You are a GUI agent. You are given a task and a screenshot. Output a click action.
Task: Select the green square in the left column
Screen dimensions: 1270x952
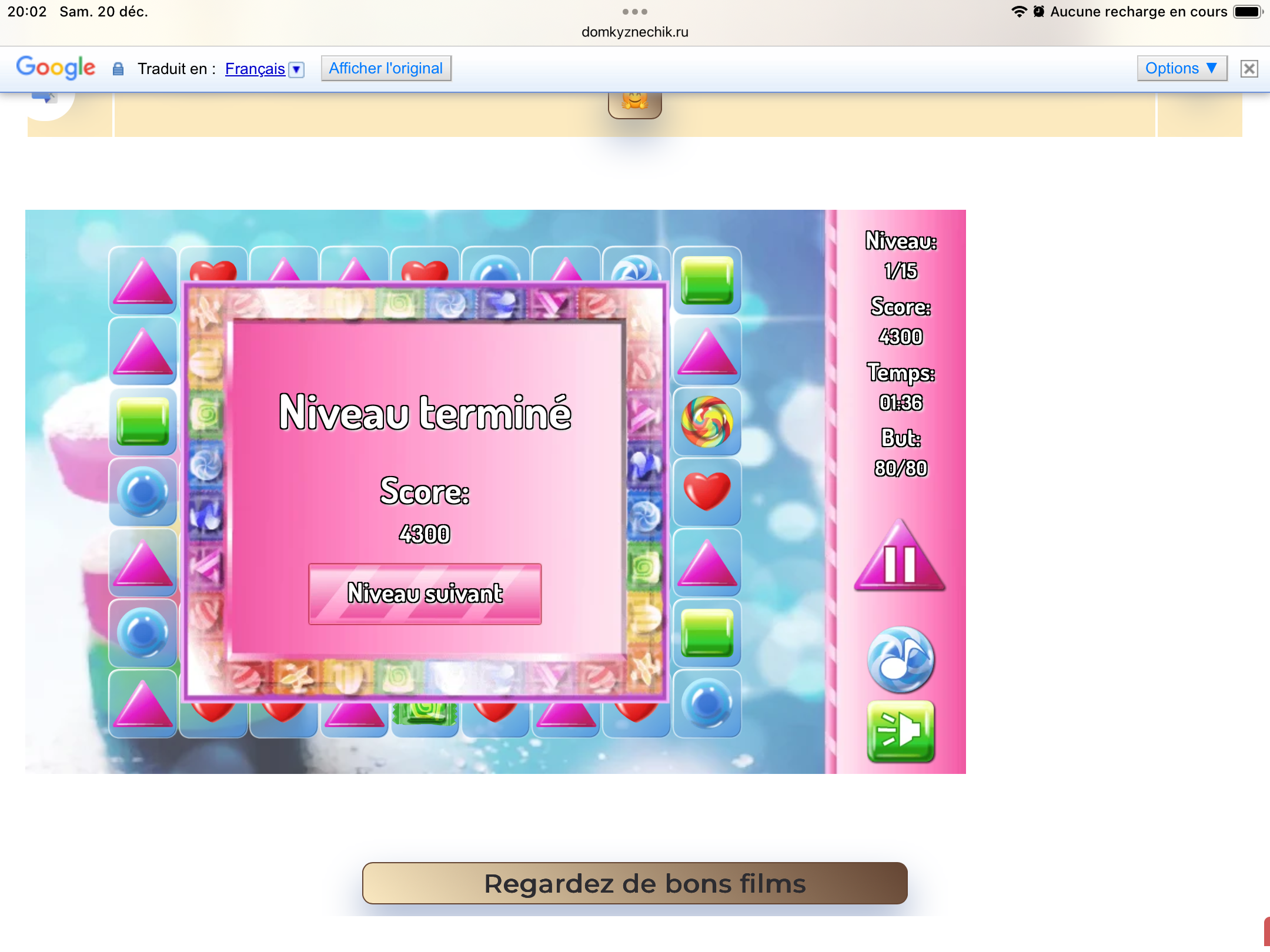(143, 421)
